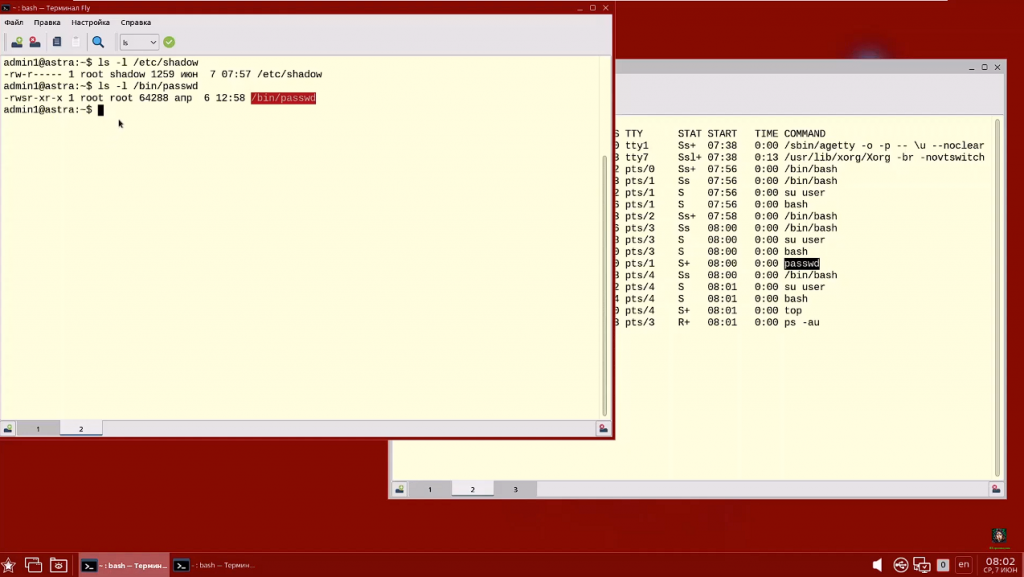Viewport: 1024px width, 577px height.
Task: Click the 'top' command entry
Action: [x=793, y=311]
